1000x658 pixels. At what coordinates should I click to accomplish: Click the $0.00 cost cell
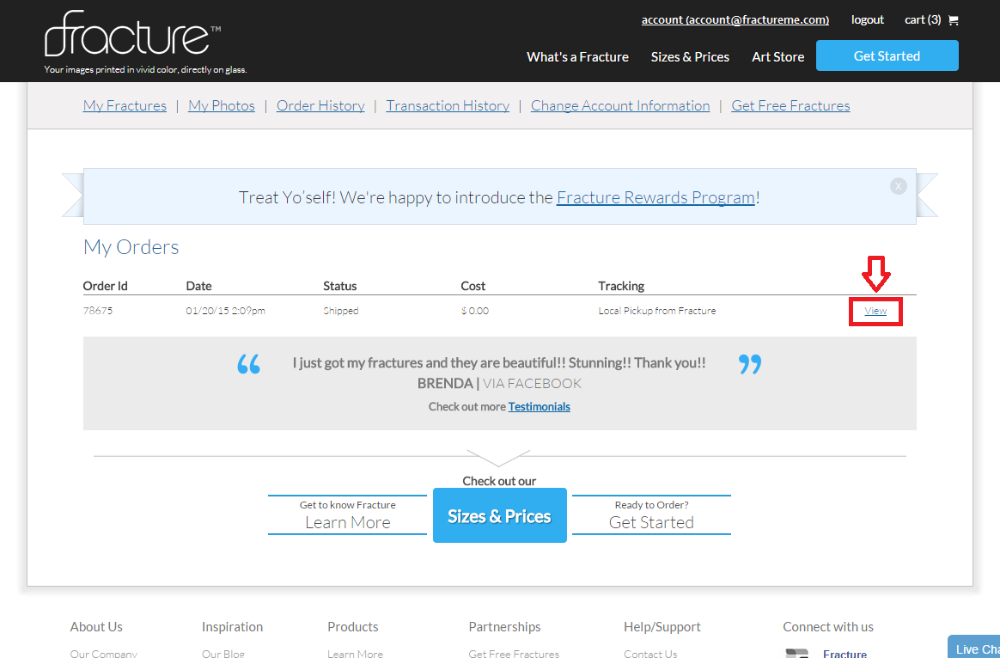(475, 311)
